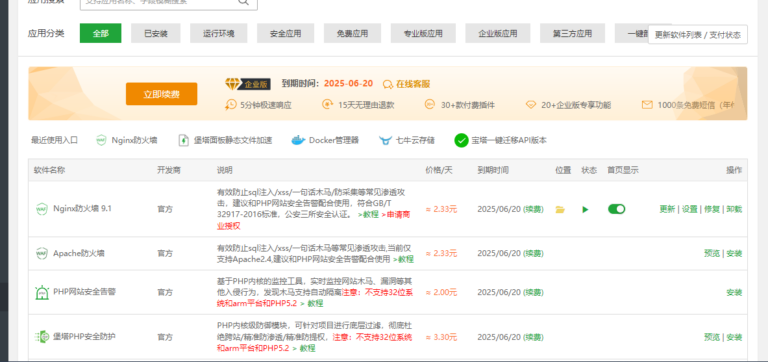Open 设置 for Nginx防火墙

pos(690,209)
